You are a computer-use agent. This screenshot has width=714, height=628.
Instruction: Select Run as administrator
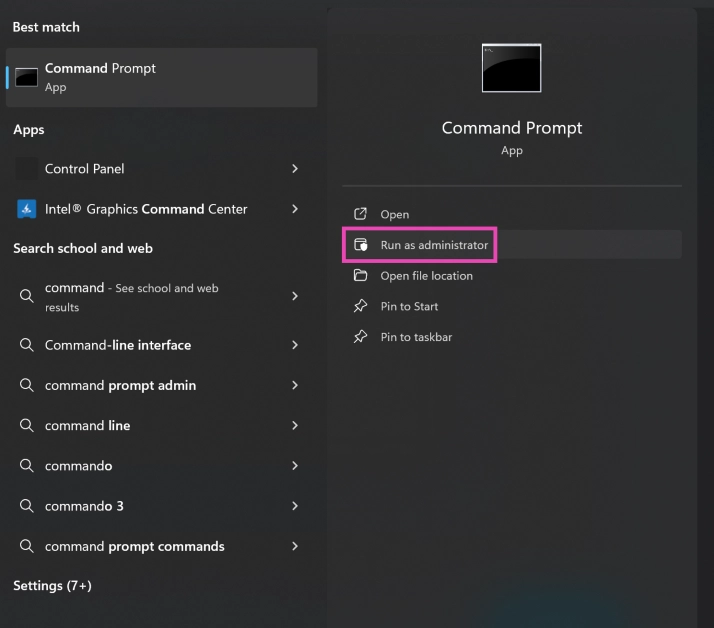point(434,245)
